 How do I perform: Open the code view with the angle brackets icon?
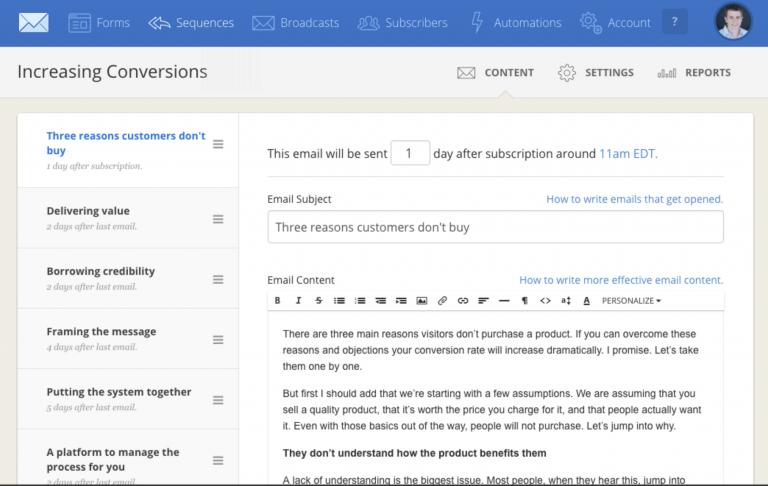coord(545,300)
